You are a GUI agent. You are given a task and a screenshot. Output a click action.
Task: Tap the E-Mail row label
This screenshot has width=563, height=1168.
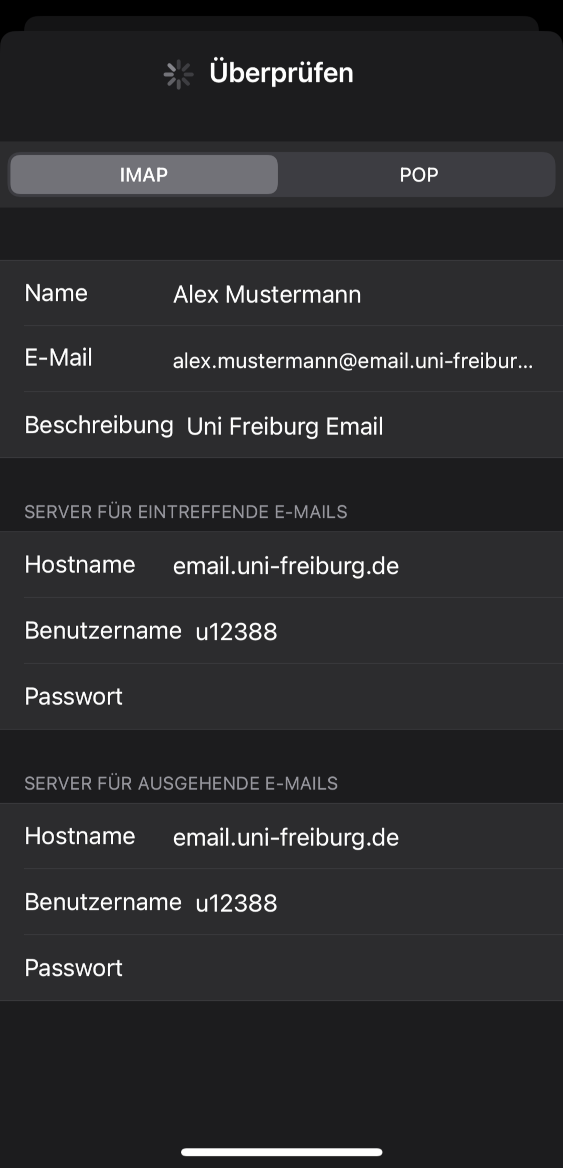pos(58,358)
